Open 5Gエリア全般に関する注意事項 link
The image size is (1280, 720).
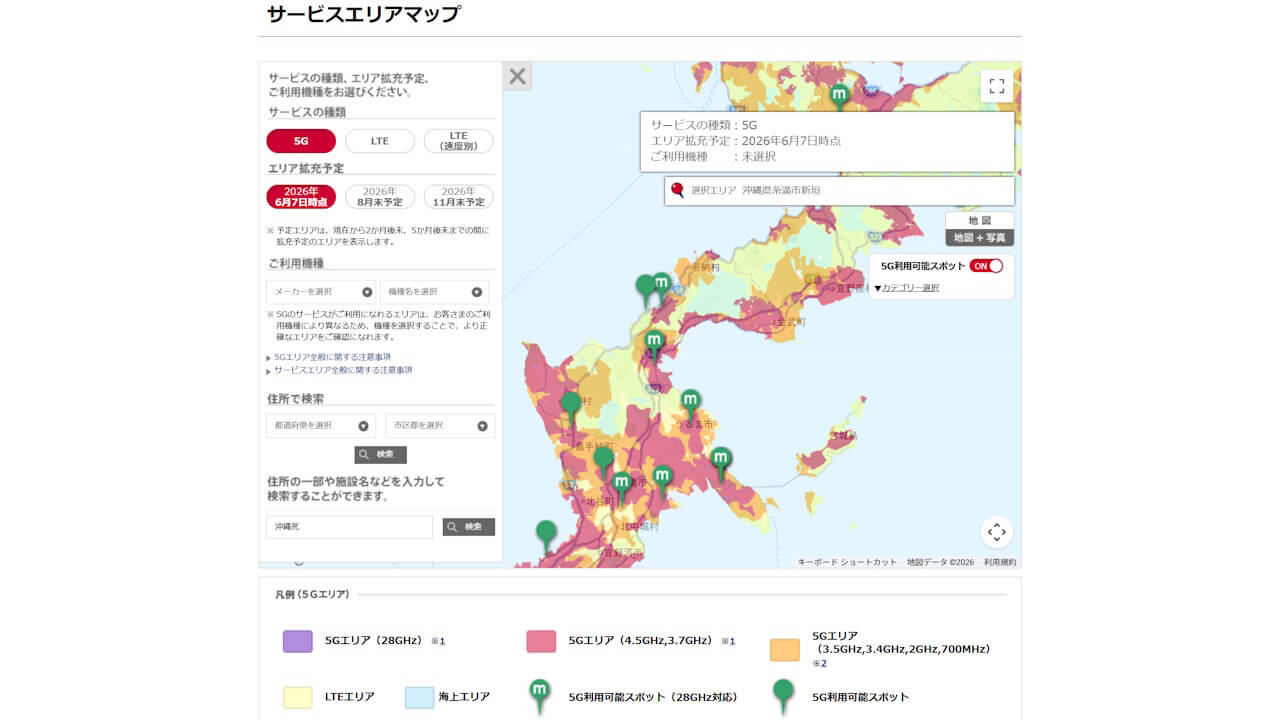tap(332, 357)
